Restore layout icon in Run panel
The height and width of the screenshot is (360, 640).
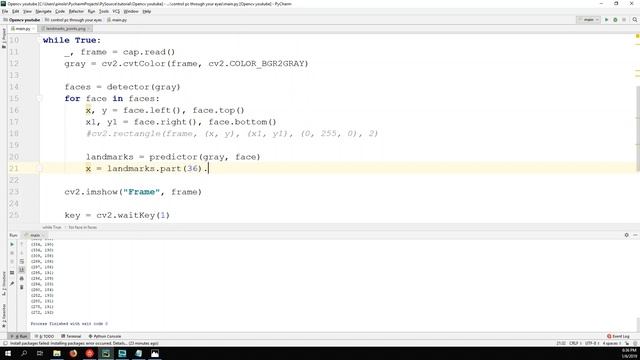click(x=12, y=272)
